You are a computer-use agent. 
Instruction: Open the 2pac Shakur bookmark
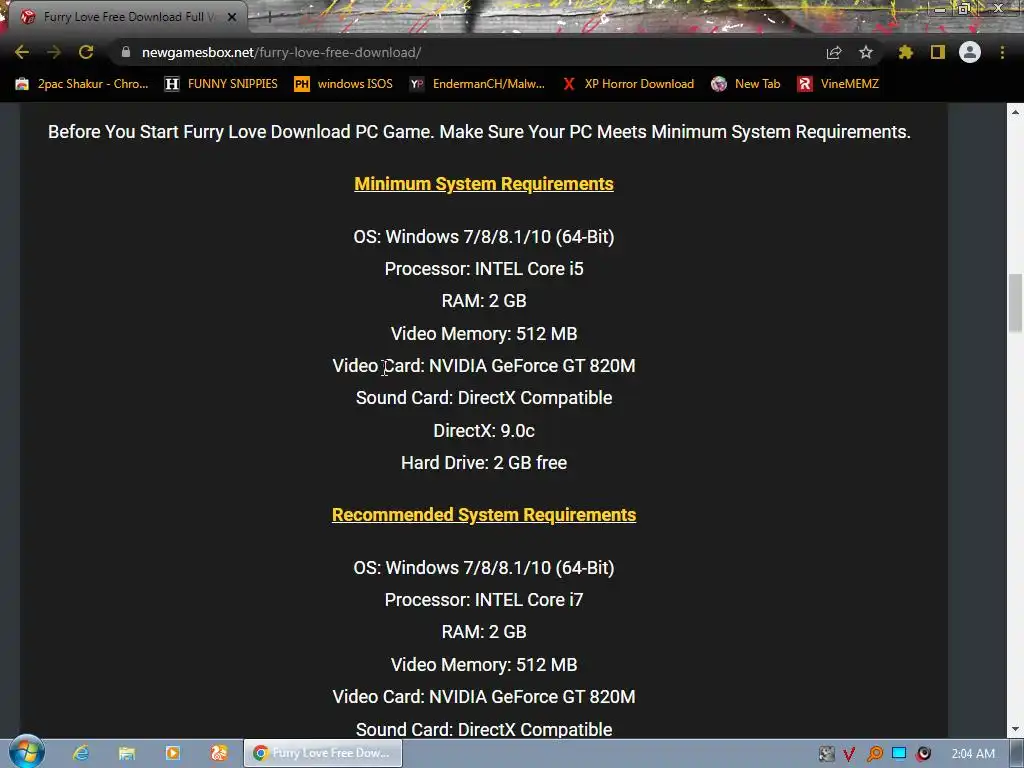[x=82, y=84]
